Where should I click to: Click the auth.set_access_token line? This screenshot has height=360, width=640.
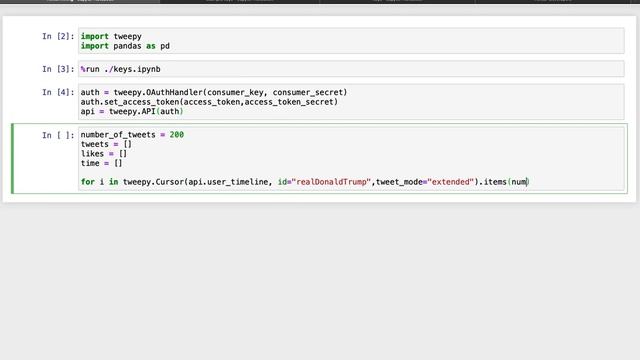209,102
